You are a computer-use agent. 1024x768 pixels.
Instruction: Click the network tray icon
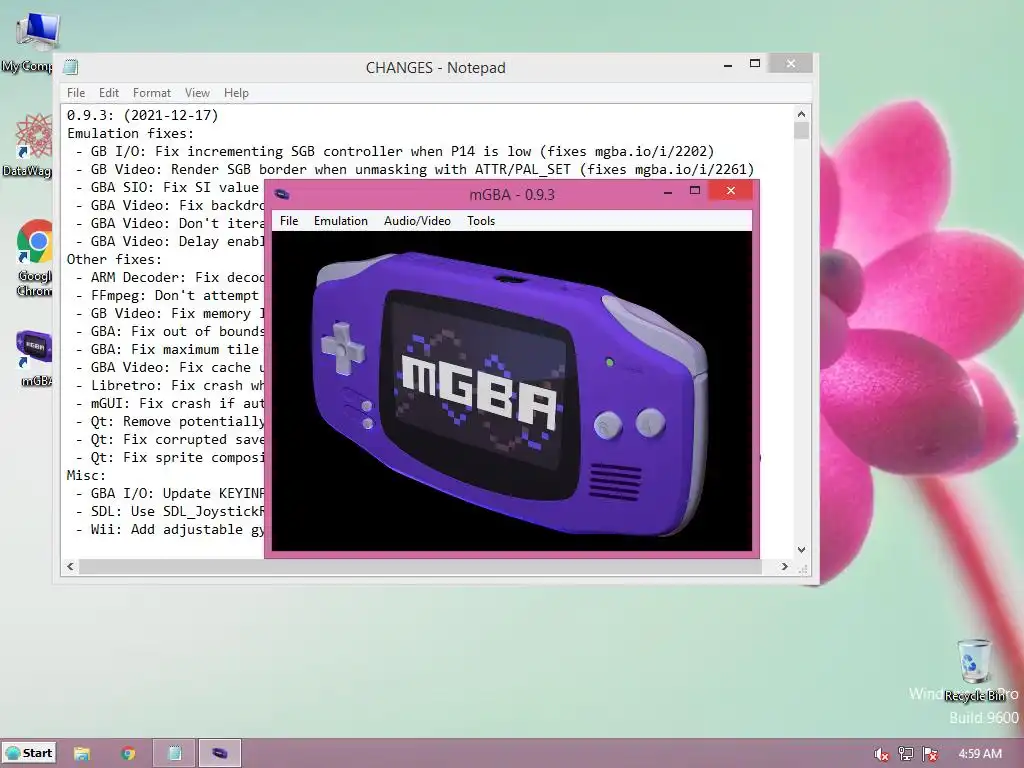point(906,754)
